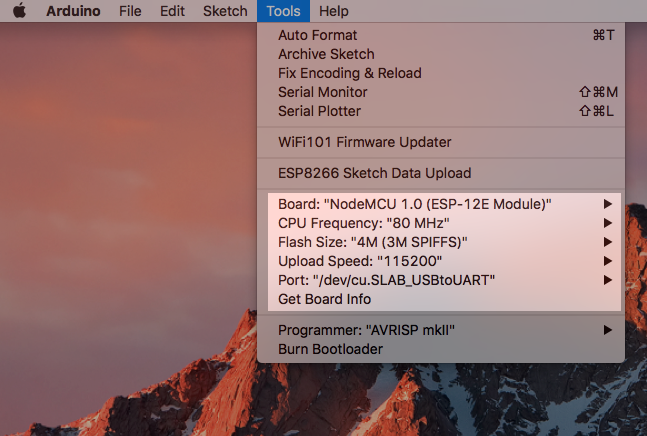
Task: Close the open Tools menu
Action: tap(283, 11)
